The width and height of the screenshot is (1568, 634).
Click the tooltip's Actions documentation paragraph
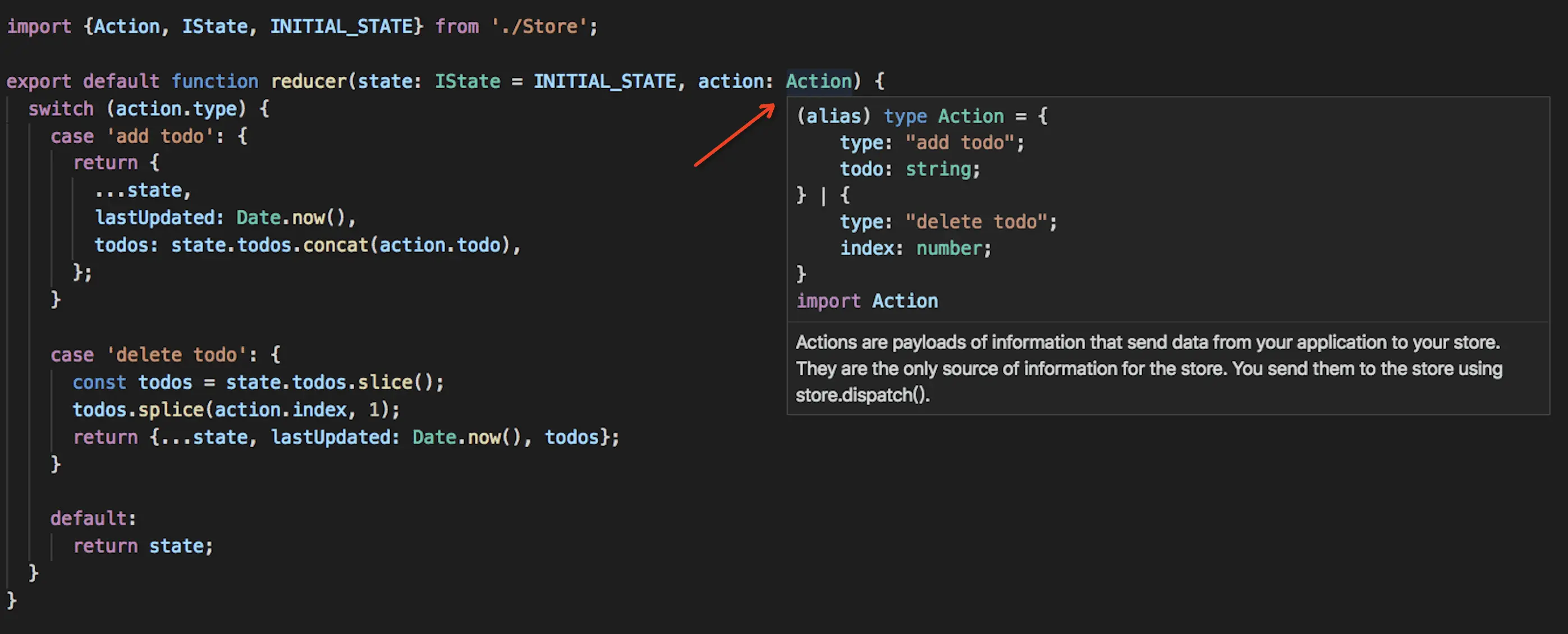[x=1148, y=368]
